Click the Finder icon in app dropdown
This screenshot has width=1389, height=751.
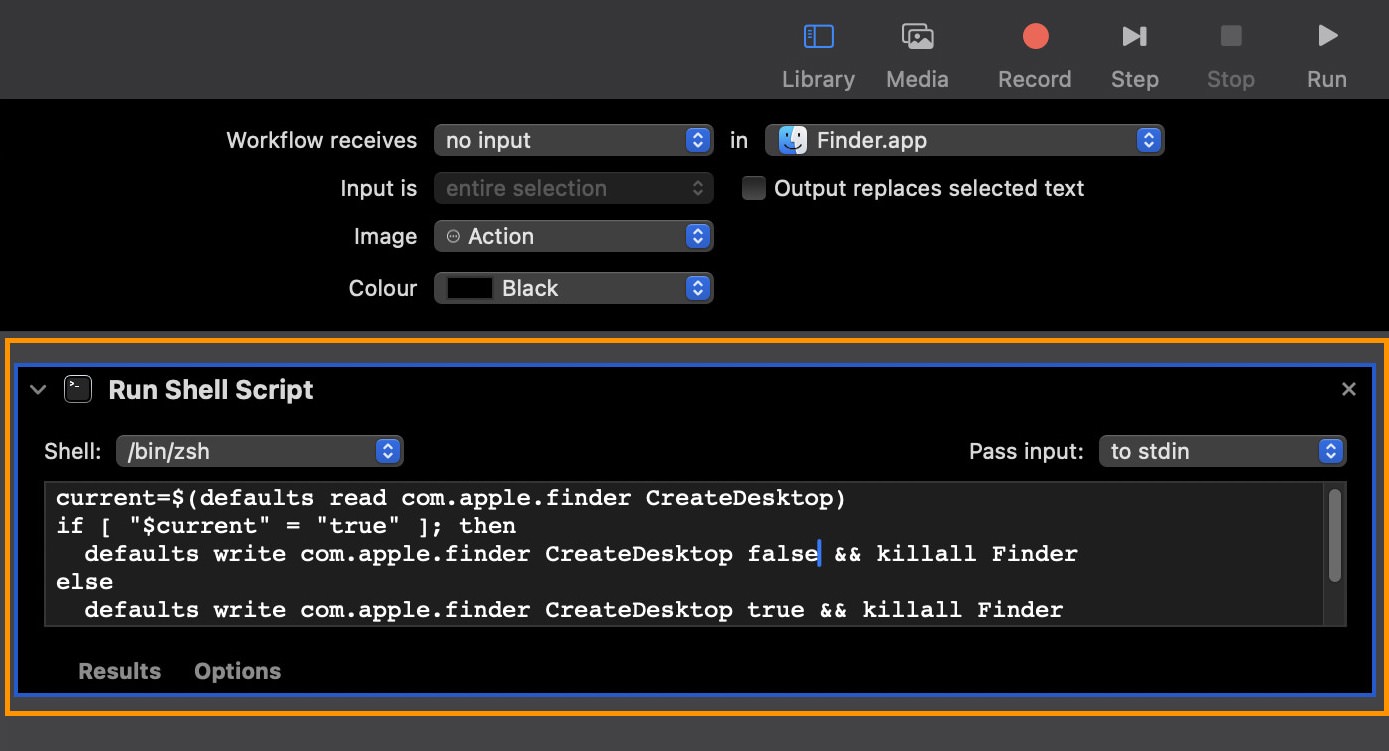click(793, 140)
